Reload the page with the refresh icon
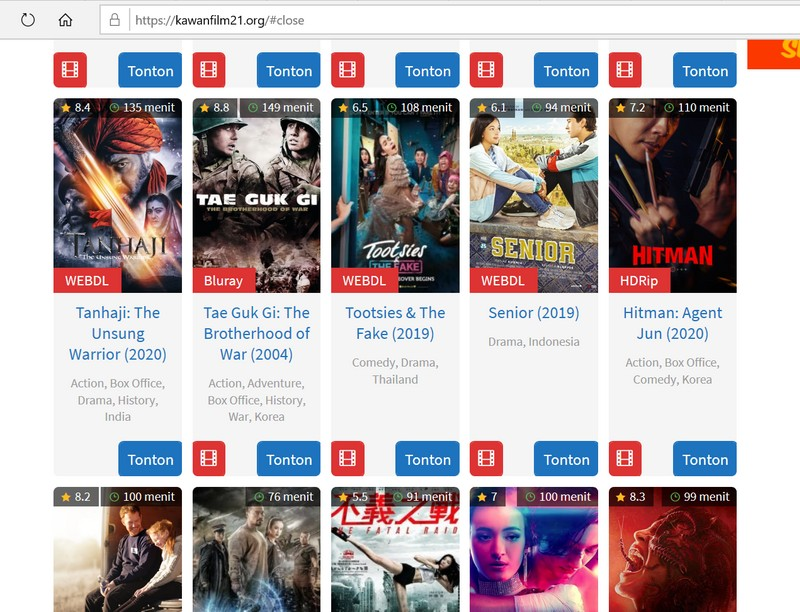Image resolution: width=800 pixels, height=612 pixels. pyautogui.click(x=28, y=20)
